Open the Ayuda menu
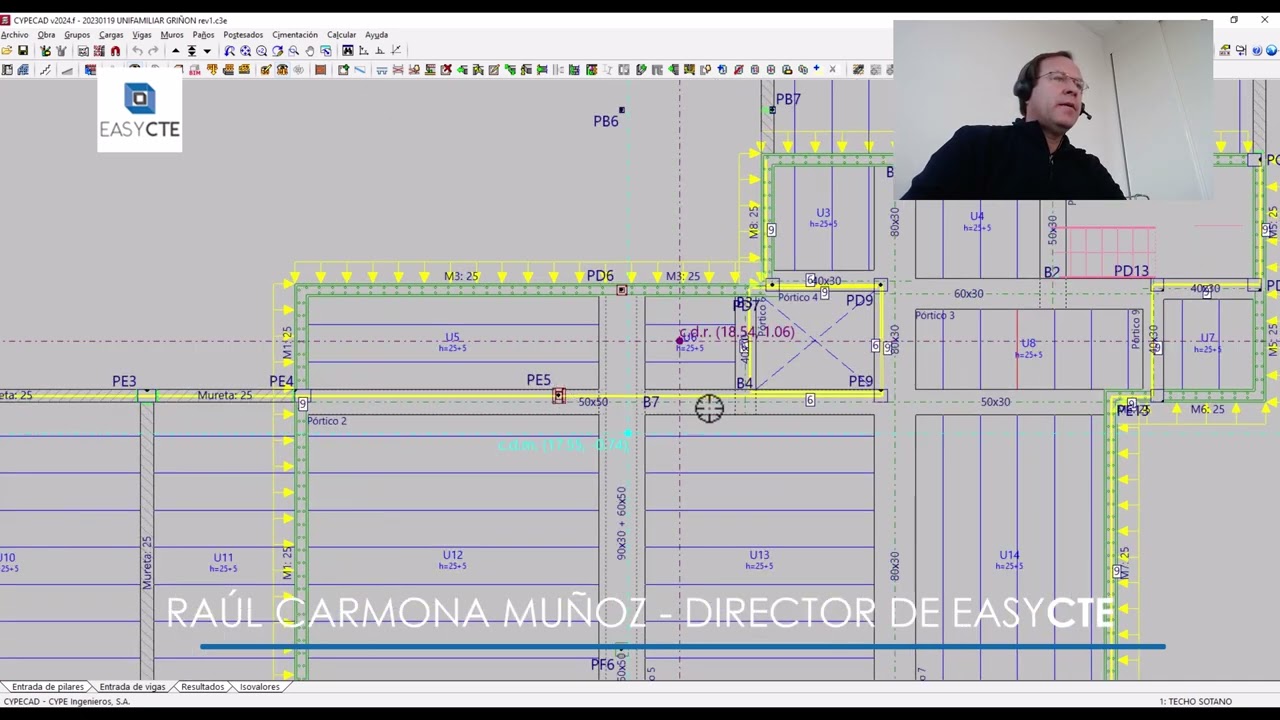The image size is (1280, 720). pyautogui.click(x=376, y=35)
